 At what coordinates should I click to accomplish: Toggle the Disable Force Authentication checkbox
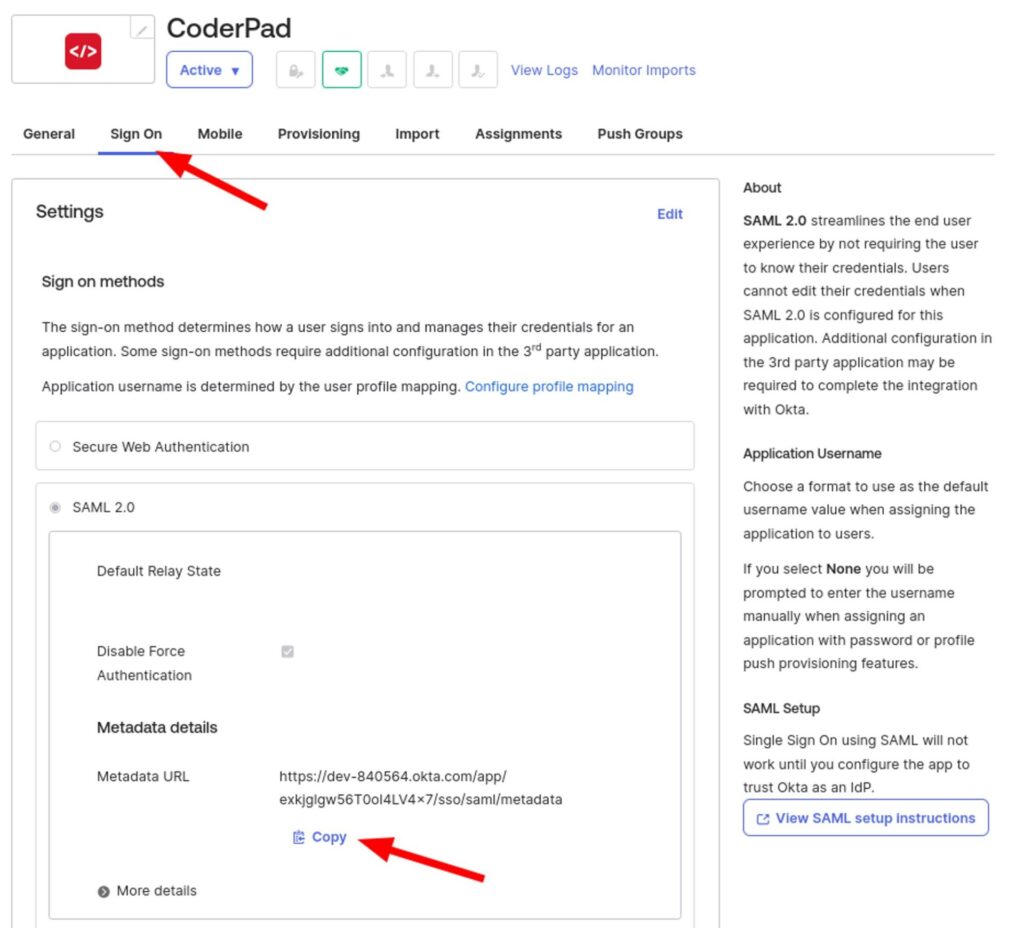tap(287, 651)
